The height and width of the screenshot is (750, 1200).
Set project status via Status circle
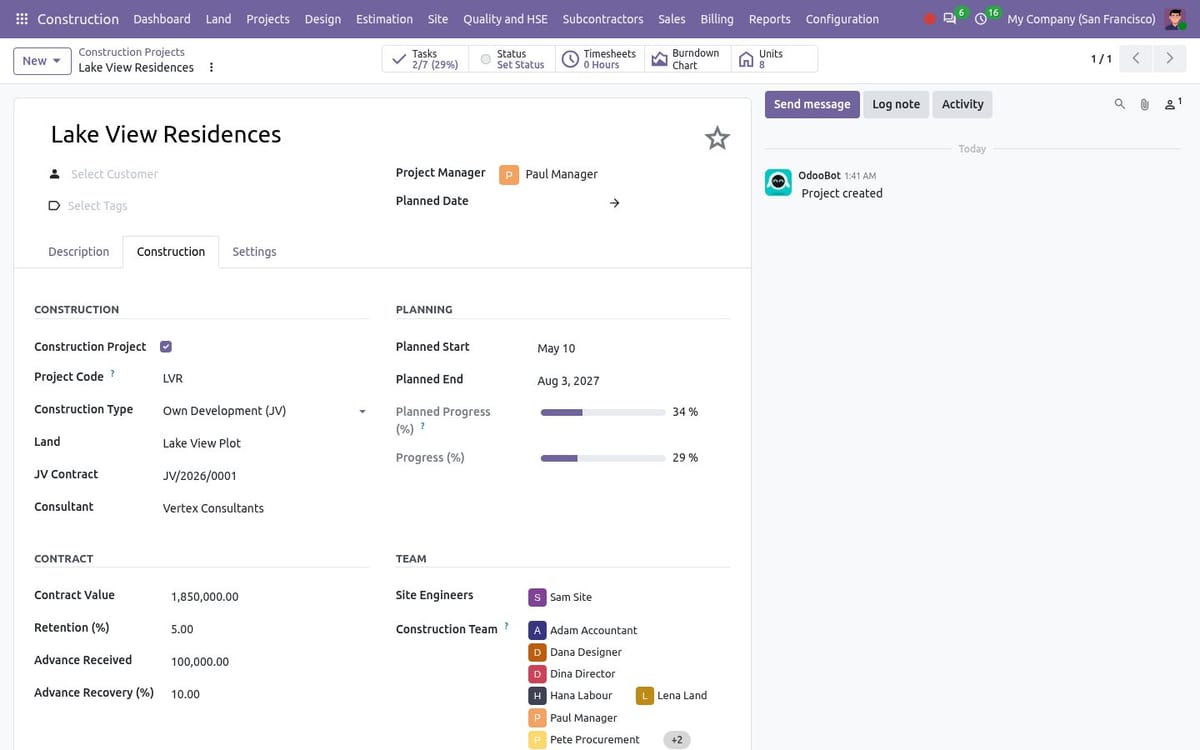pos(486,59)
